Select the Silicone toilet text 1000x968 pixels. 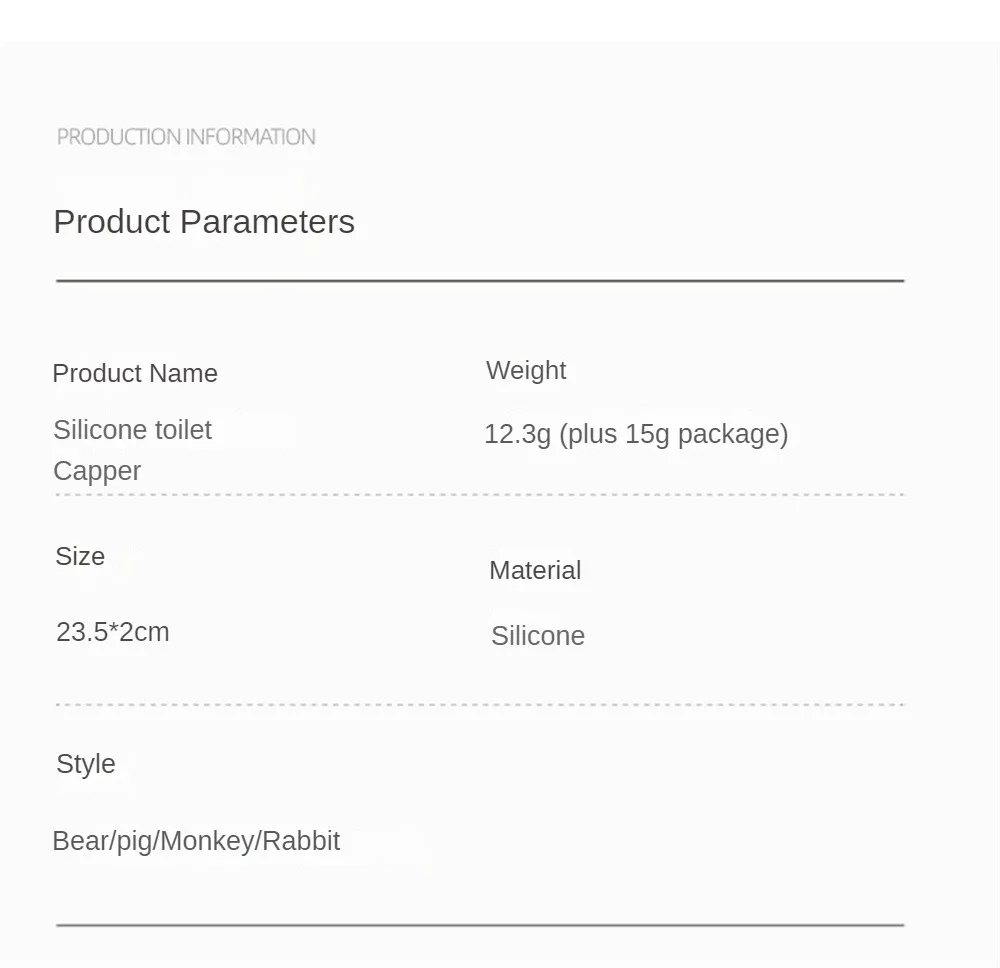coord(133,430)
